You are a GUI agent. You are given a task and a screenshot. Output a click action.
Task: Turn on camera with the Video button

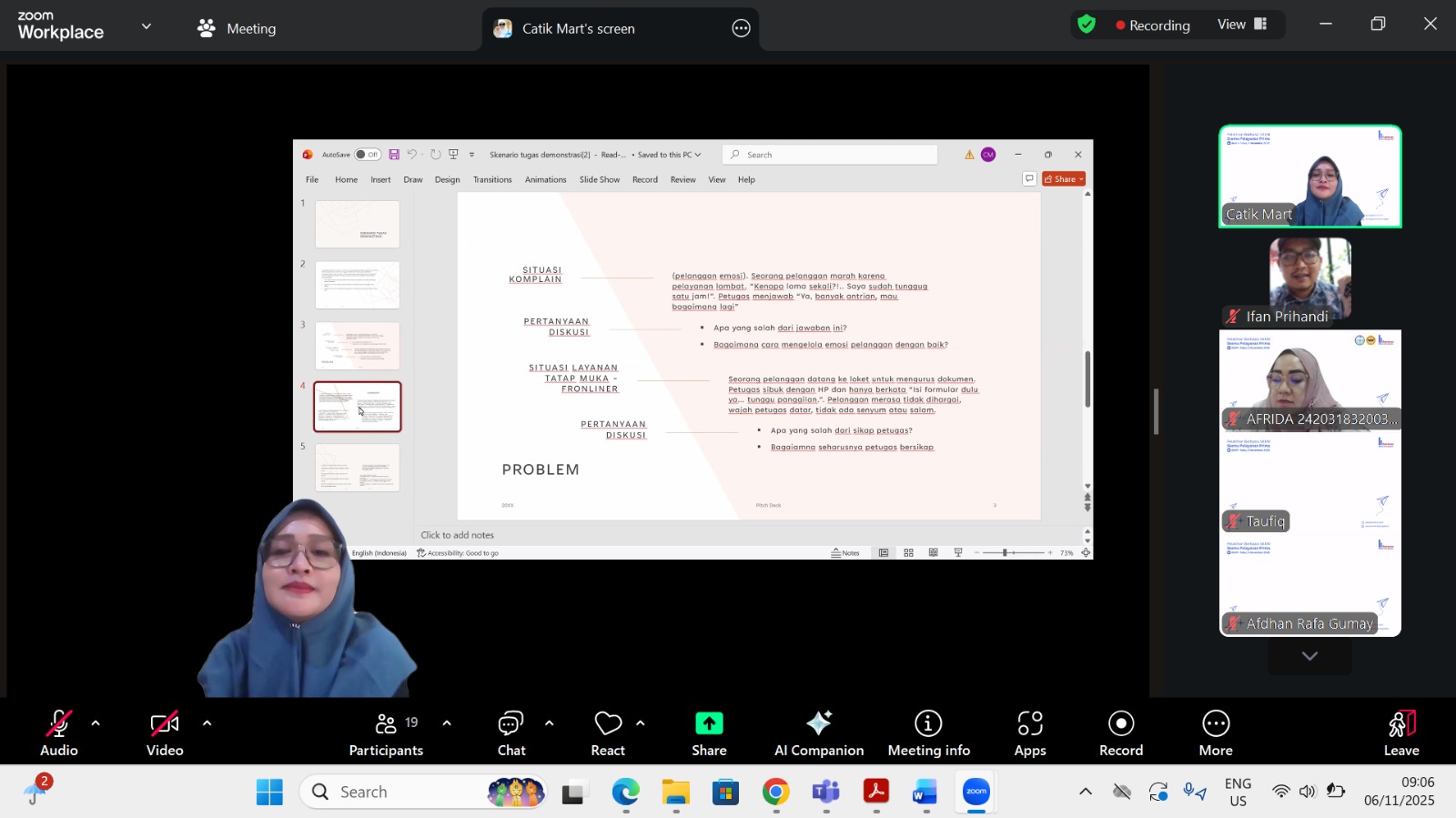pos(165,733)
